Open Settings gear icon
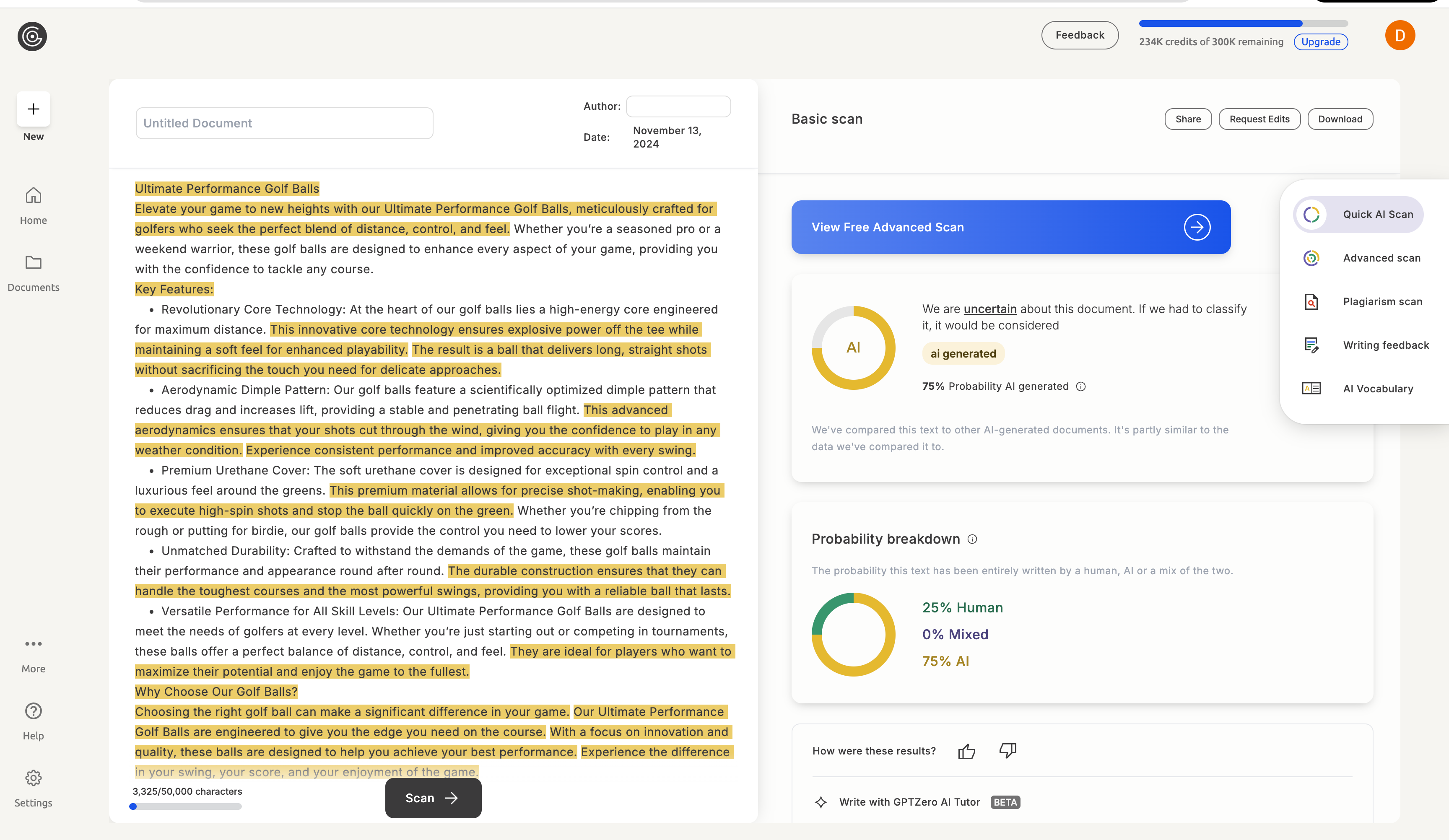This screenshot has height=840, width=1449. pyautogui.click(x=34, y=778)
